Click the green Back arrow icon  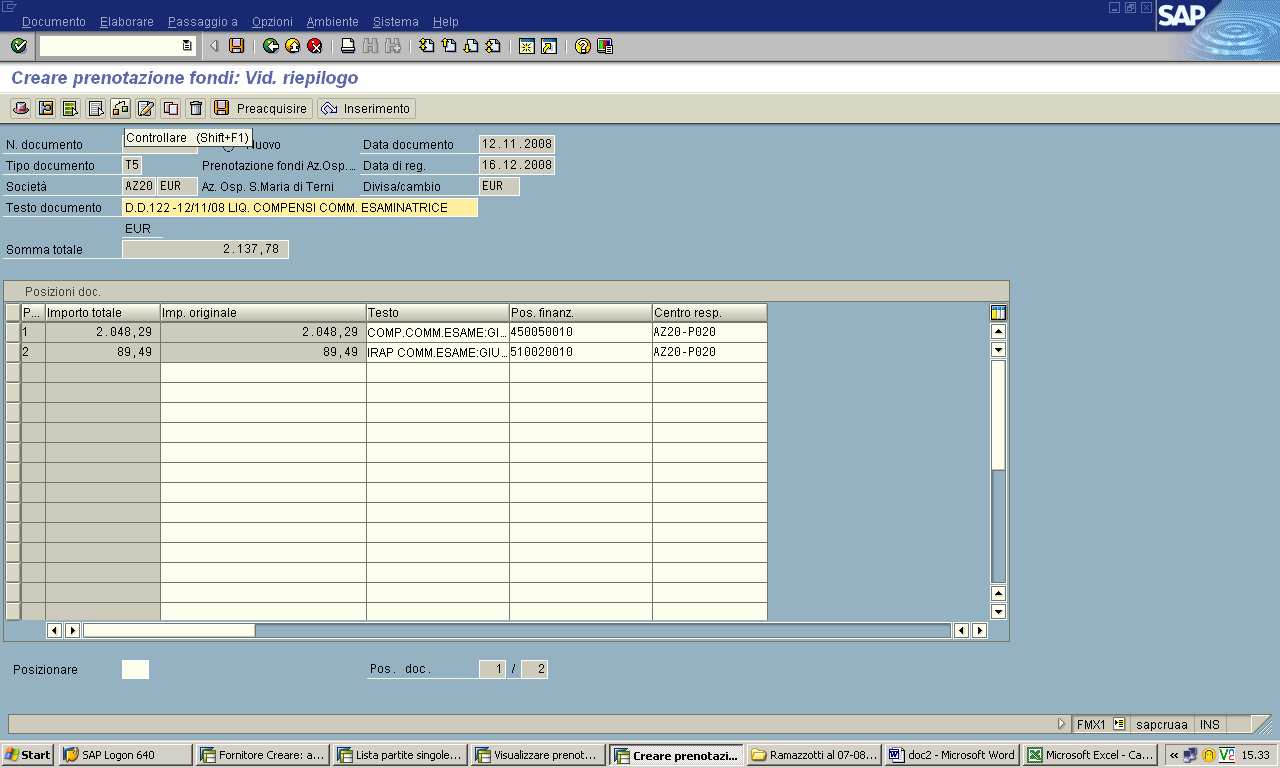(x=271, y=46)
